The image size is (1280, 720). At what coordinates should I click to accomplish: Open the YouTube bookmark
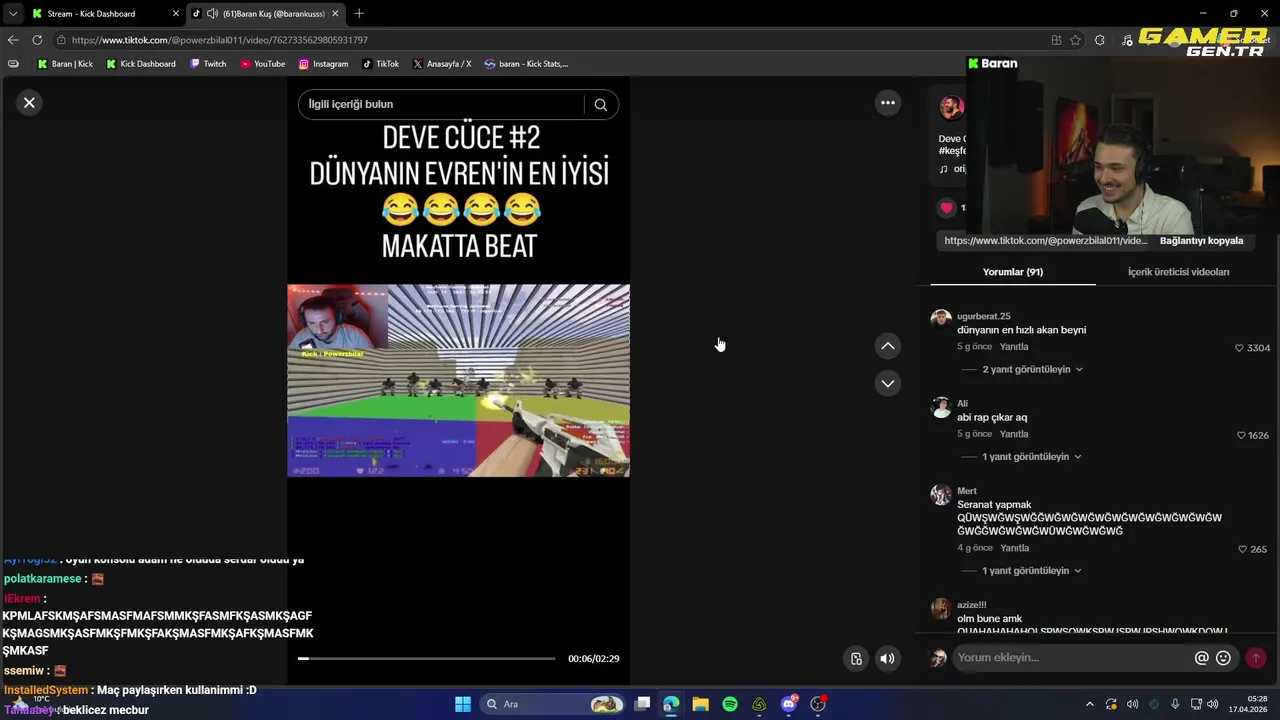tap(262, 64)
